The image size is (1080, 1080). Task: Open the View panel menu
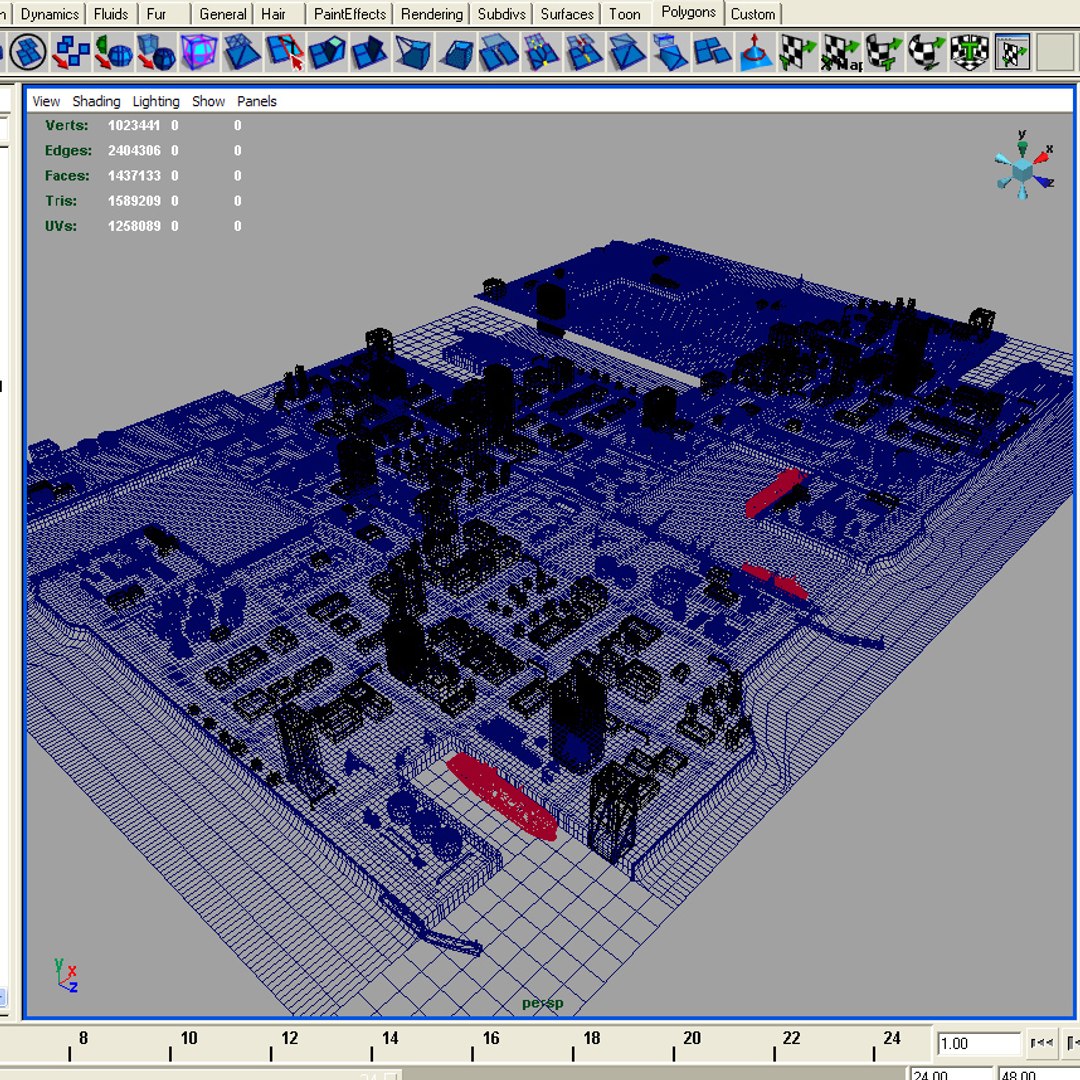coord(46,101)
